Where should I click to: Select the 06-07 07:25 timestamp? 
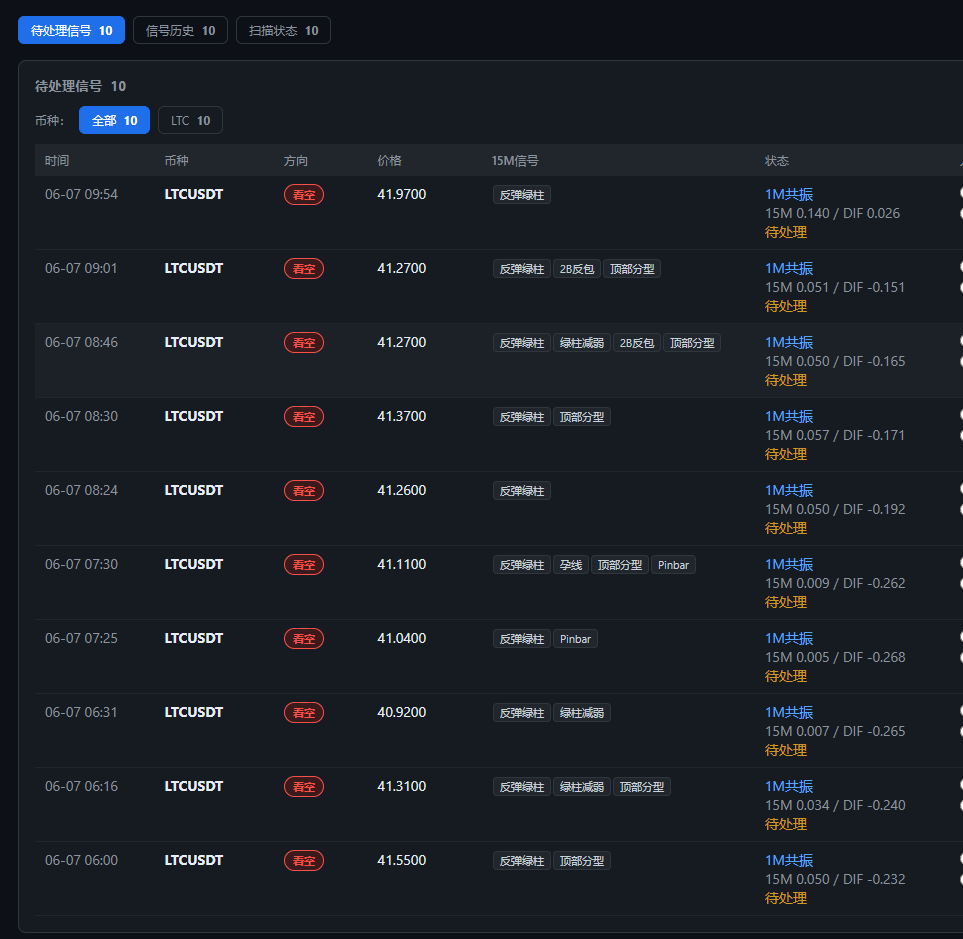coord(81,639)
